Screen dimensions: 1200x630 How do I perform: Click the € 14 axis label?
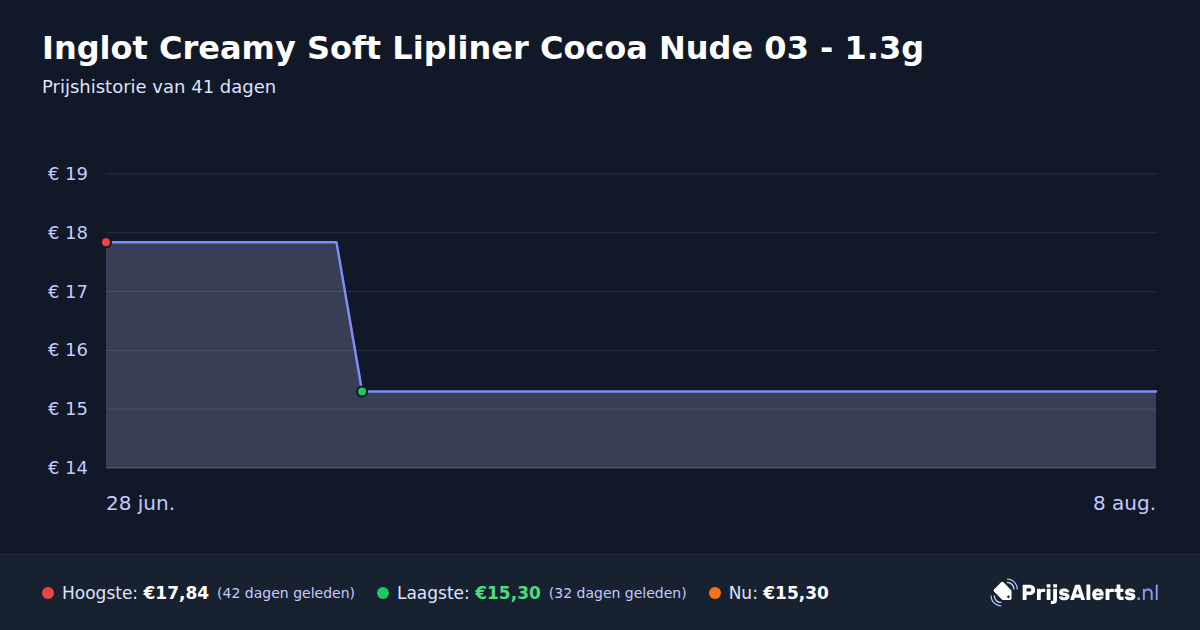click(x=68, y=468)
